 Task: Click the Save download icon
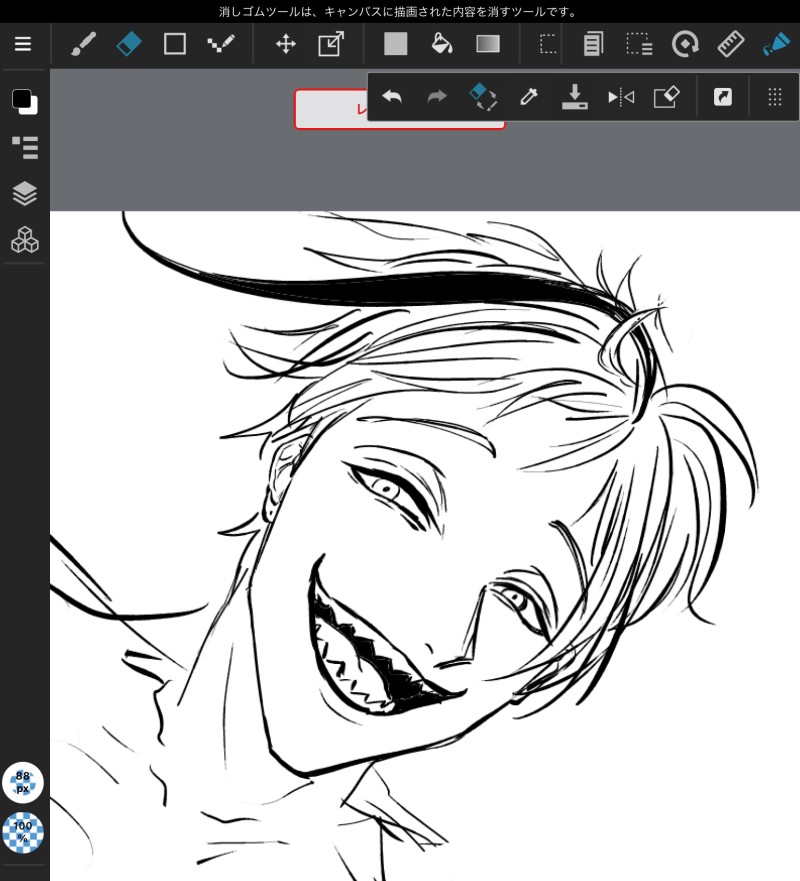coord(575,97)
